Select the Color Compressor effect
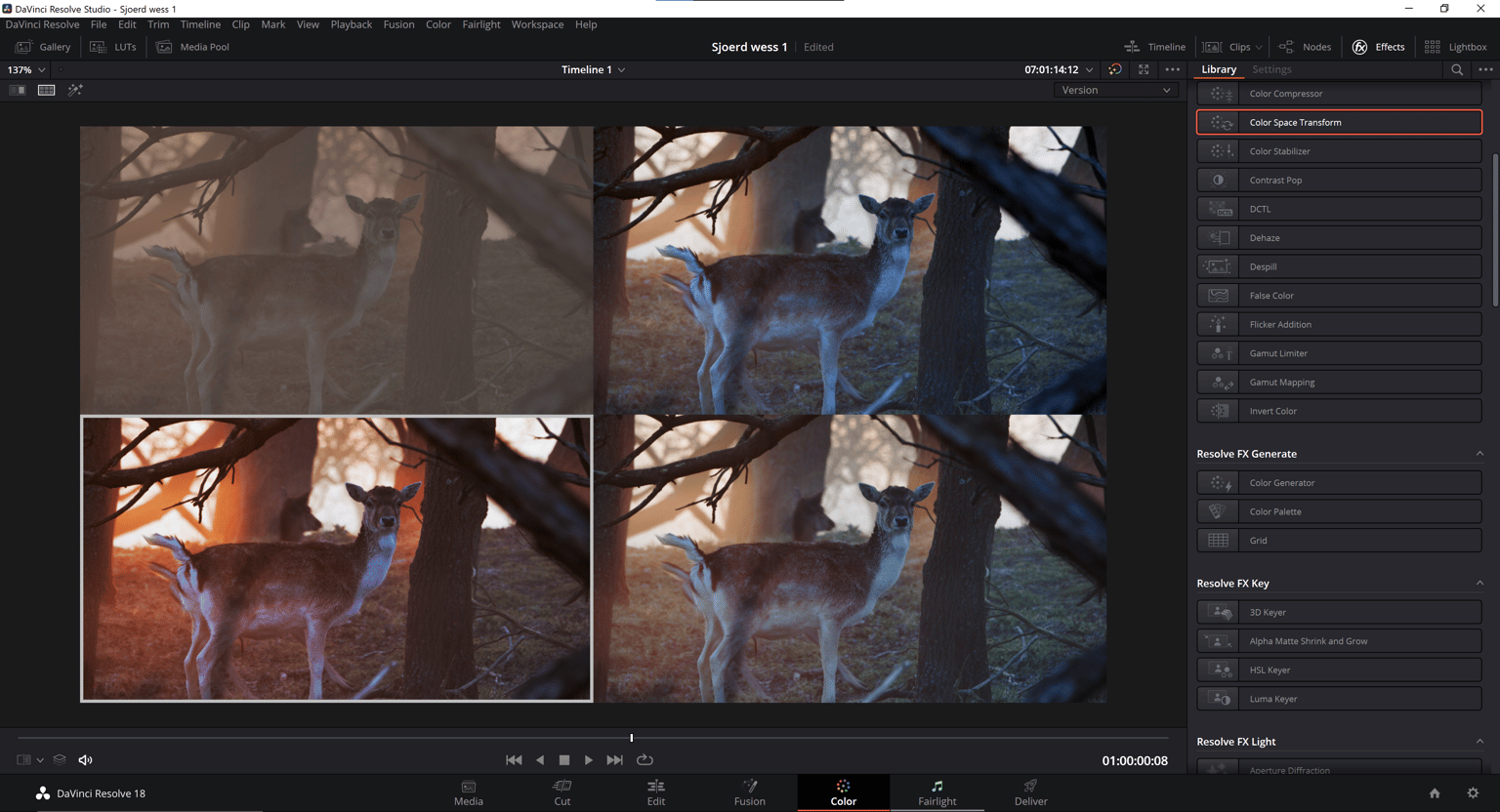Image resolution: width=1500 pixels, height=812 pixels. click(1339, 94)
